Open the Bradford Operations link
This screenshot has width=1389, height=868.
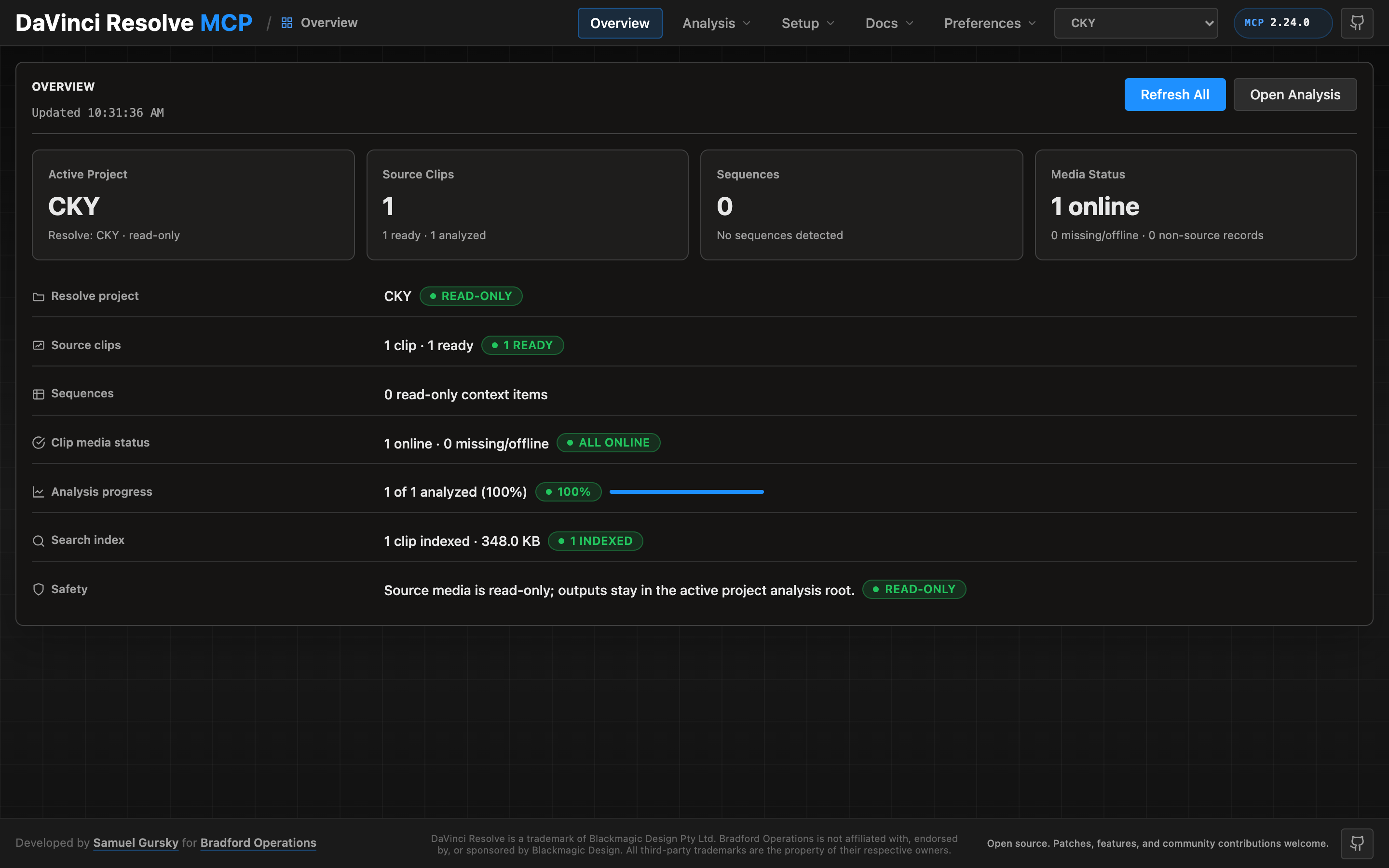[x=259, y=843]
